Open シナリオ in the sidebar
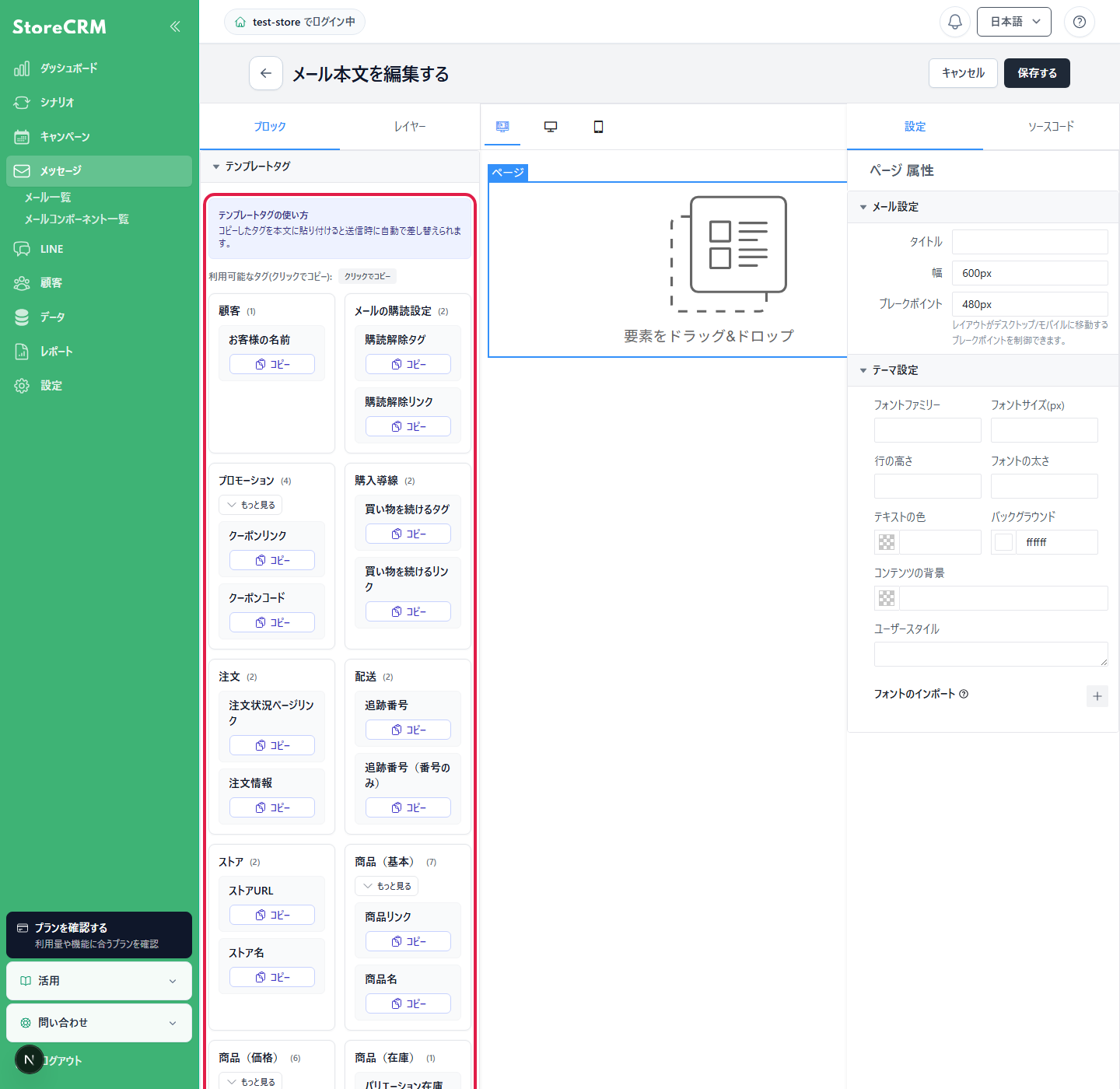Viewport: 1120px width, 1089px height. (99, 103)
